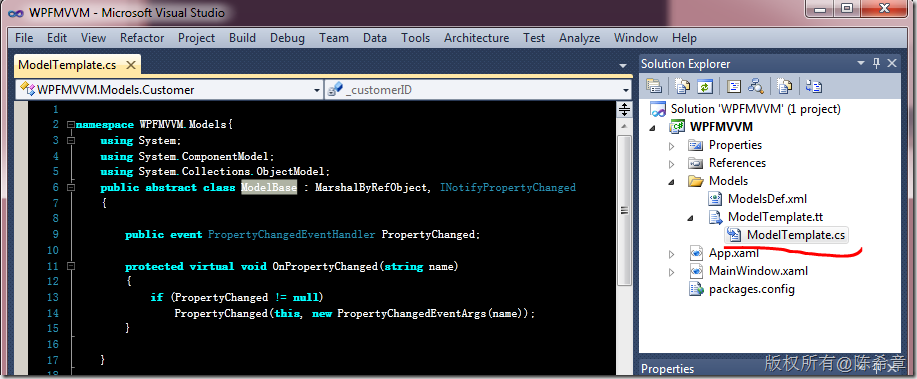Open the View menu
917x379 pixels.
(x=94, y=38)
